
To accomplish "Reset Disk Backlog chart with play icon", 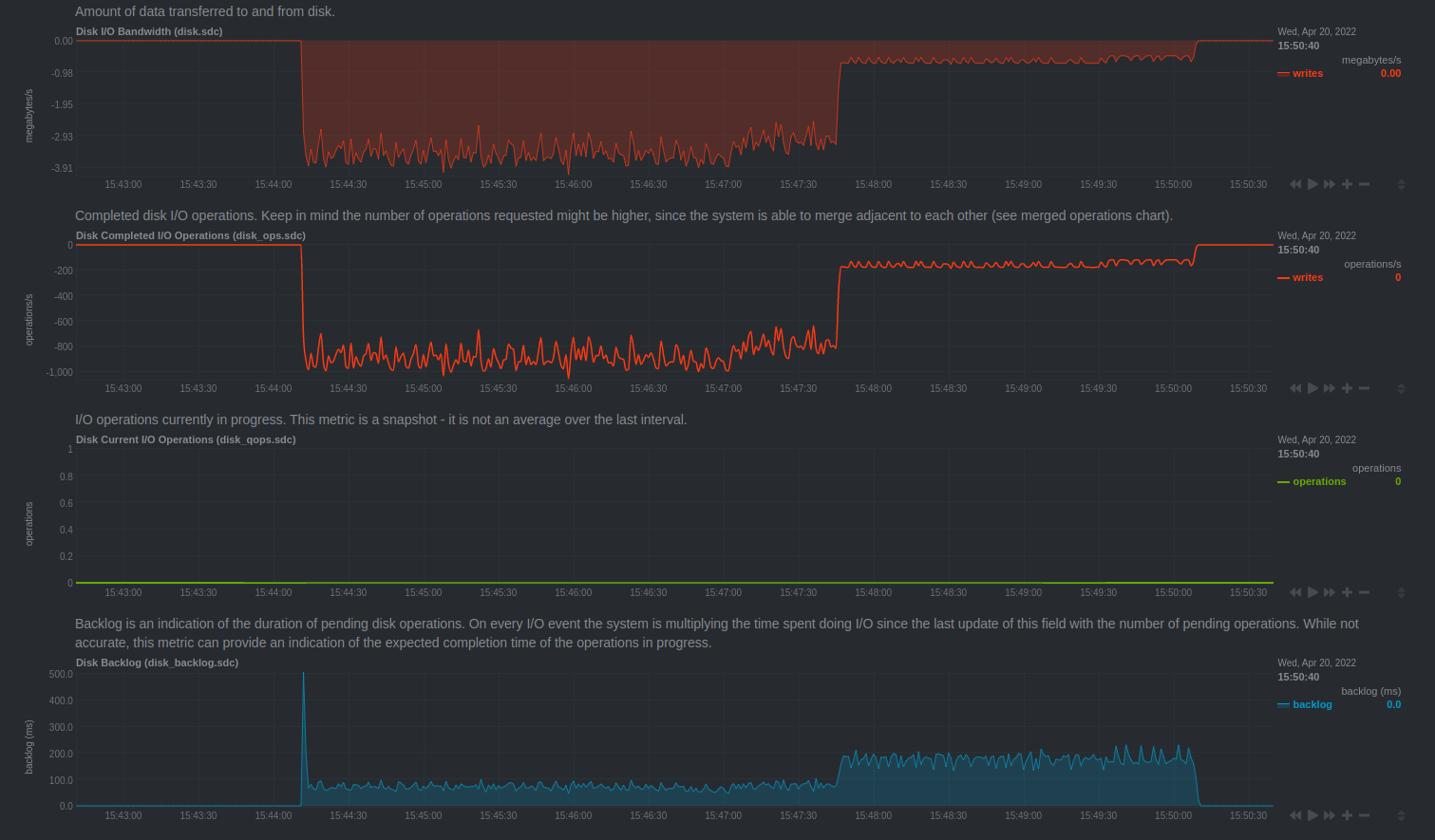I will pos(1312,815).
